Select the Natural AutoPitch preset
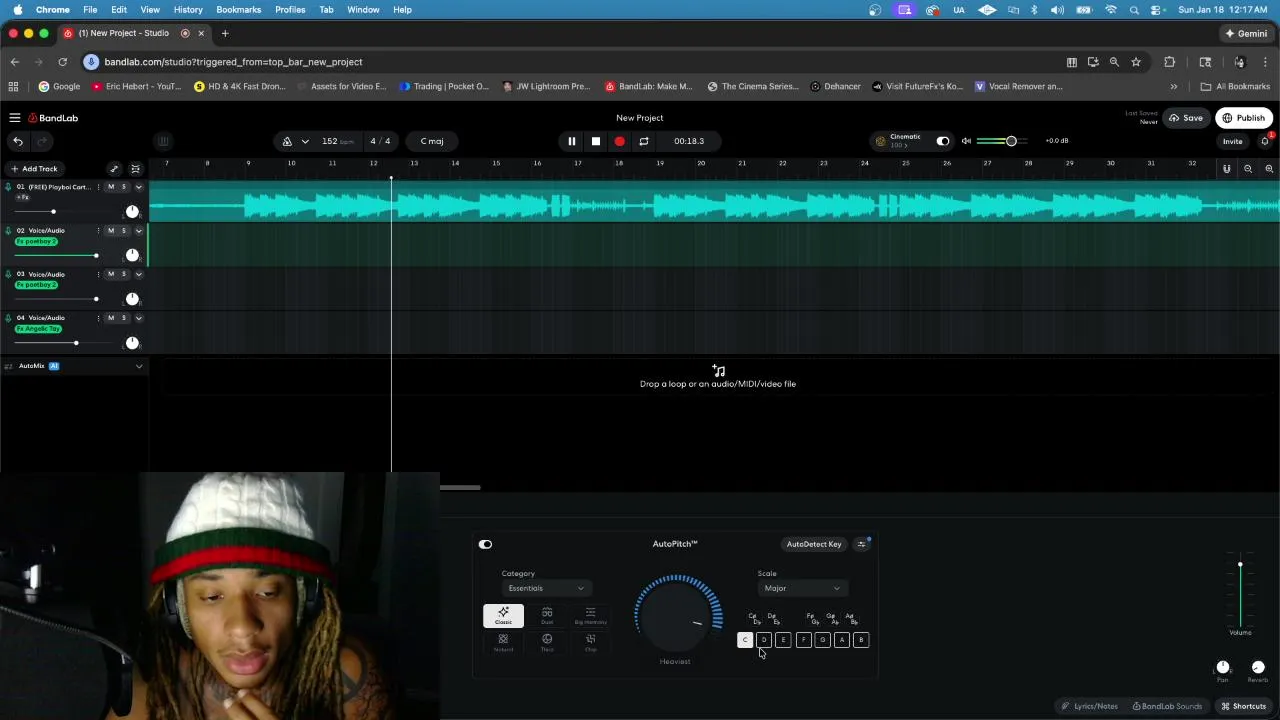Viewport: 1280px width, 720px height. [x=503, y=642]
